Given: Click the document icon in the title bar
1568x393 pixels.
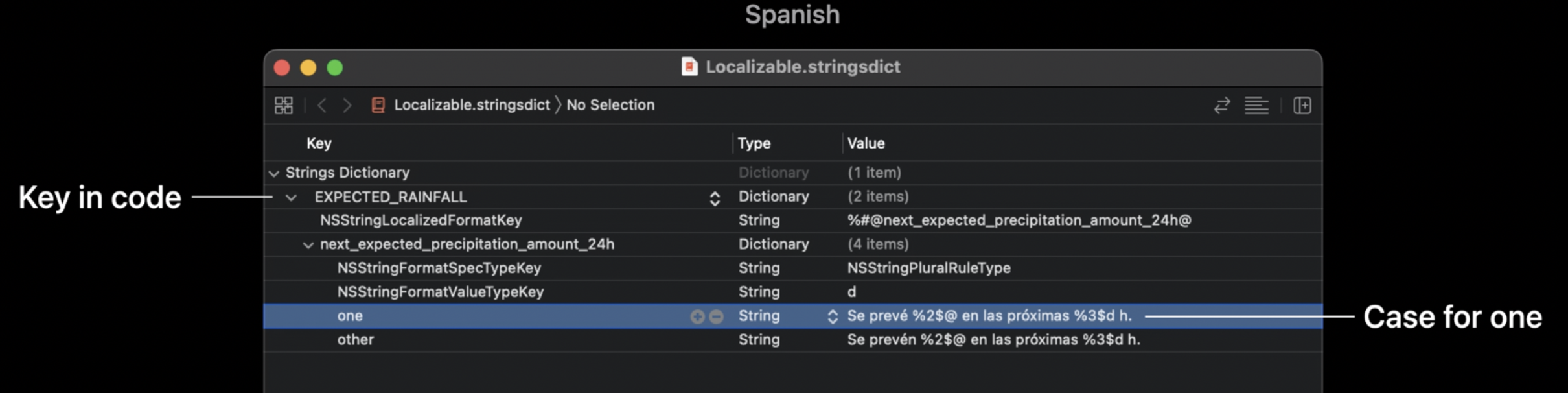Looking at the screenshot, I should (x=689, y=67).
